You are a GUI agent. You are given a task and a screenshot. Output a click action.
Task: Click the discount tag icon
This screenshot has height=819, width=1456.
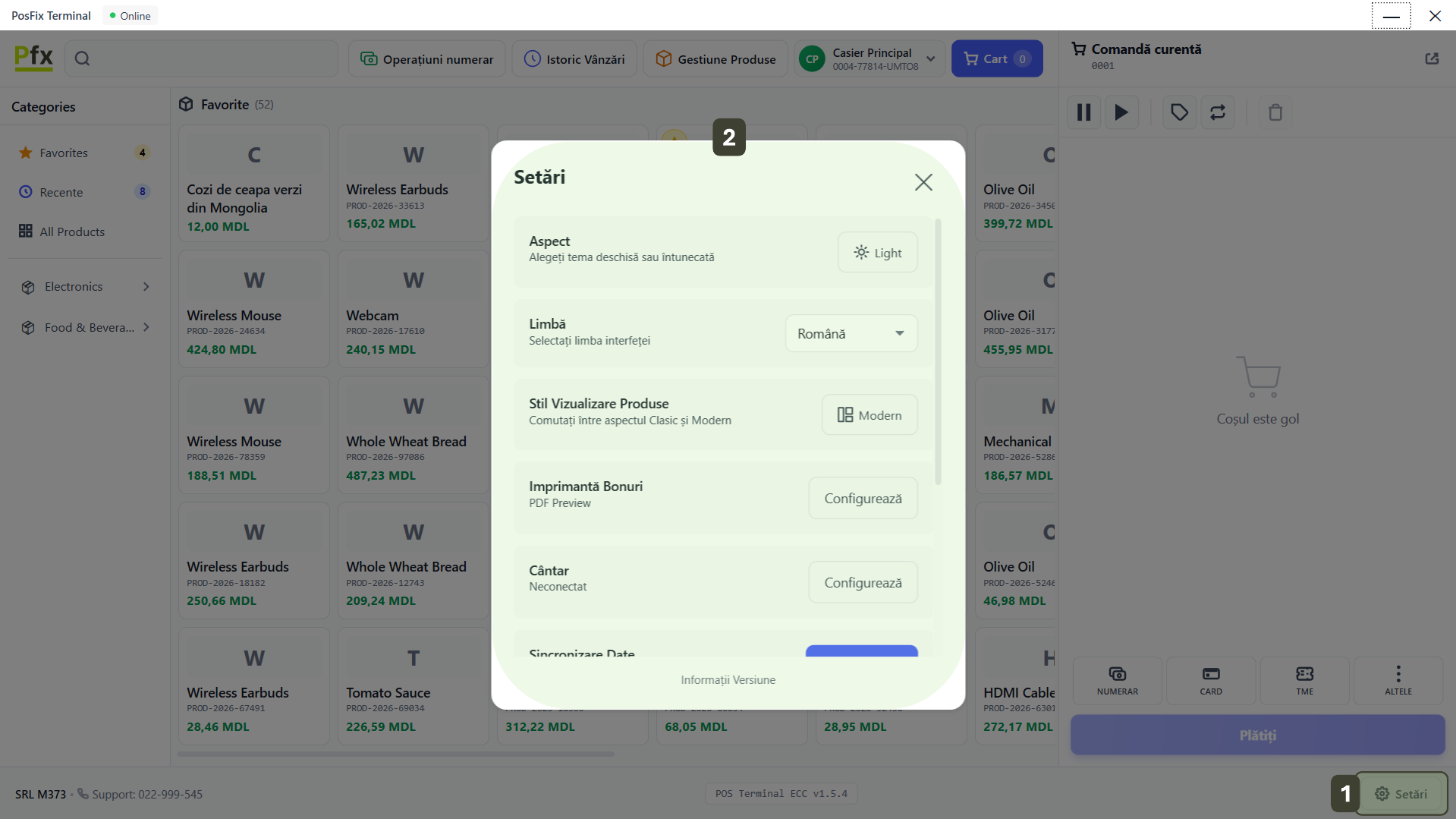(x=1179, y=112)
